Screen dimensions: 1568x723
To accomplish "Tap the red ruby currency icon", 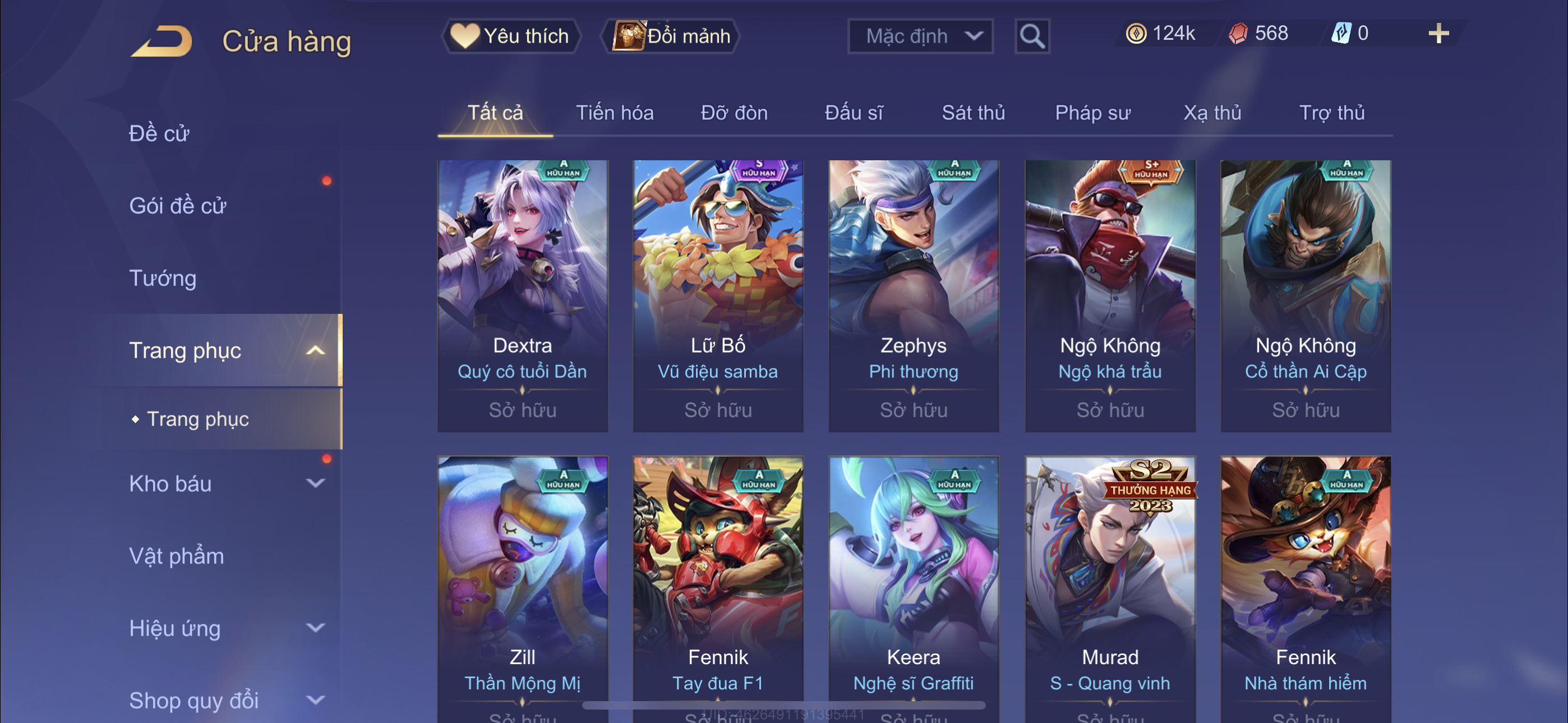I will [1238, 34].
